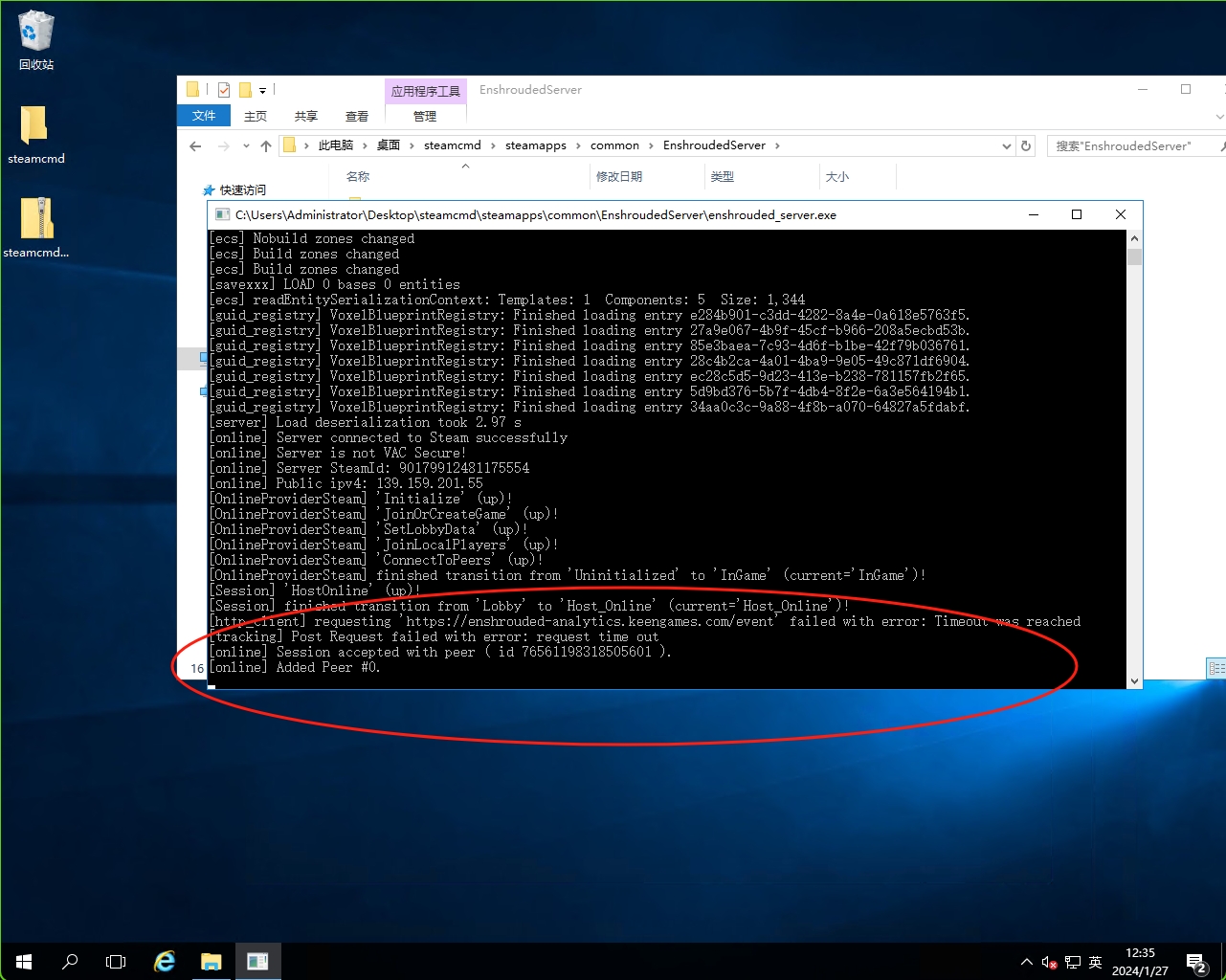Sort by the 名称 column header
This screenshot has height=980, width=1226.
click(358, 177)
